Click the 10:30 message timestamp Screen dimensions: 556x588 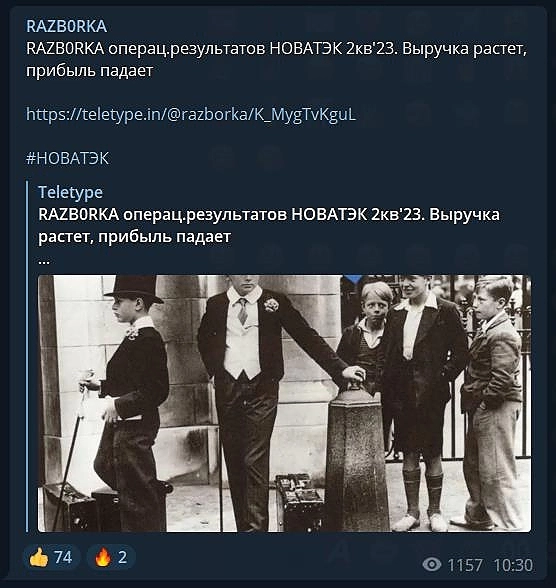tap(513, 565)
